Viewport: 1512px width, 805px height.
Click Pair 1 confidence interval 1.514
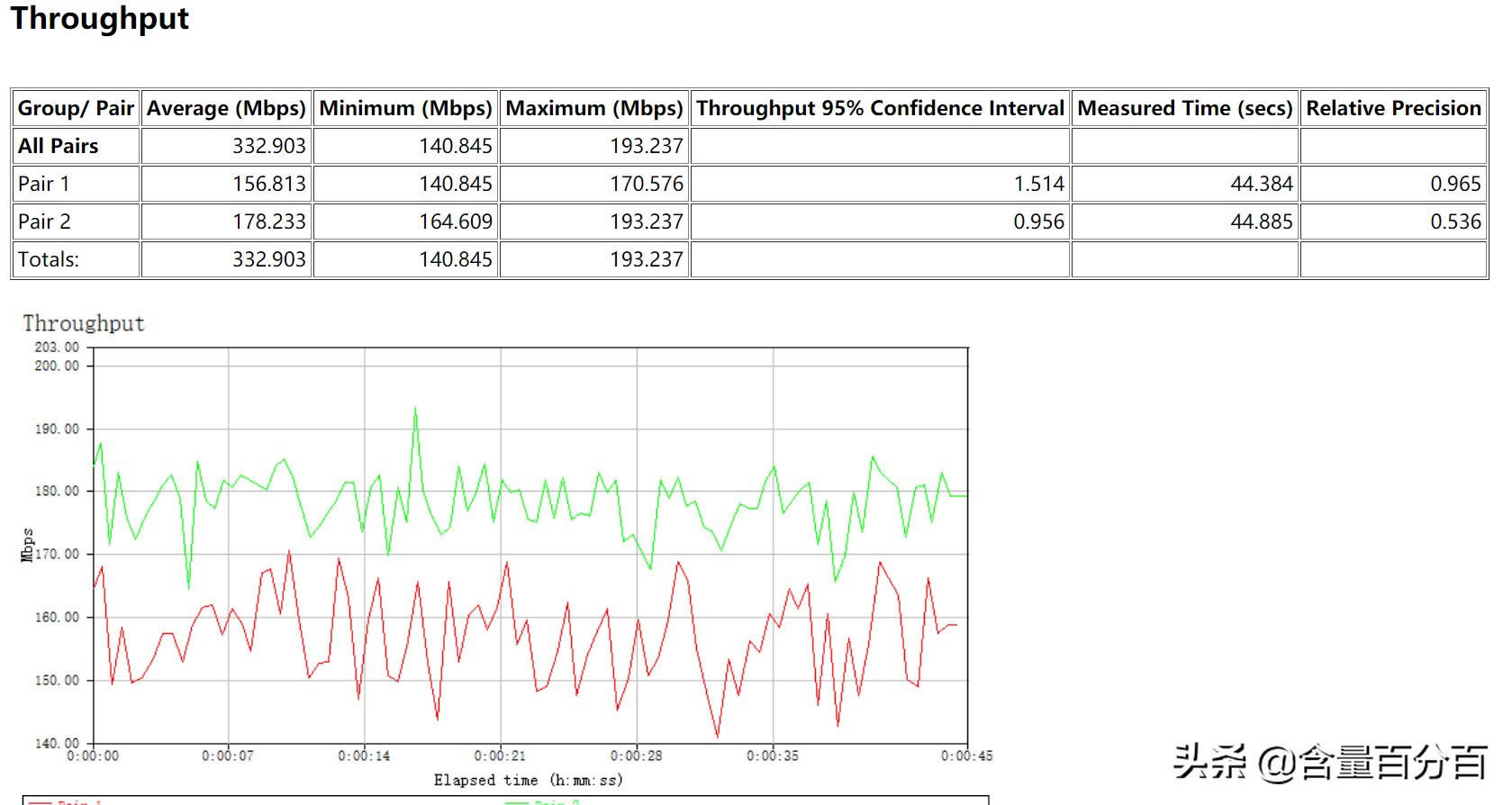point(1039,184)
